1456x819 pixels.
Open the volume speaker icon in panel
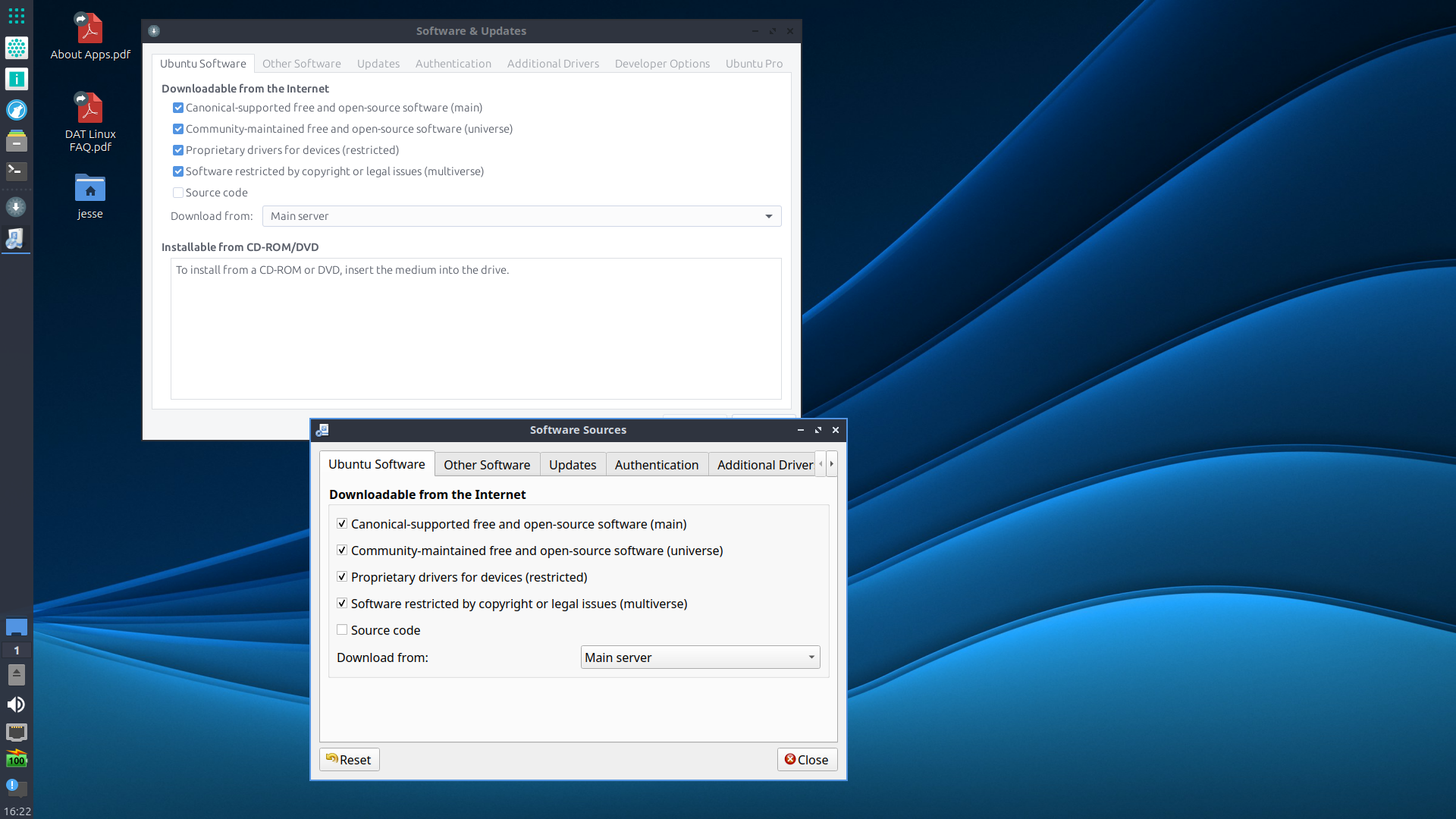[16, 704]
